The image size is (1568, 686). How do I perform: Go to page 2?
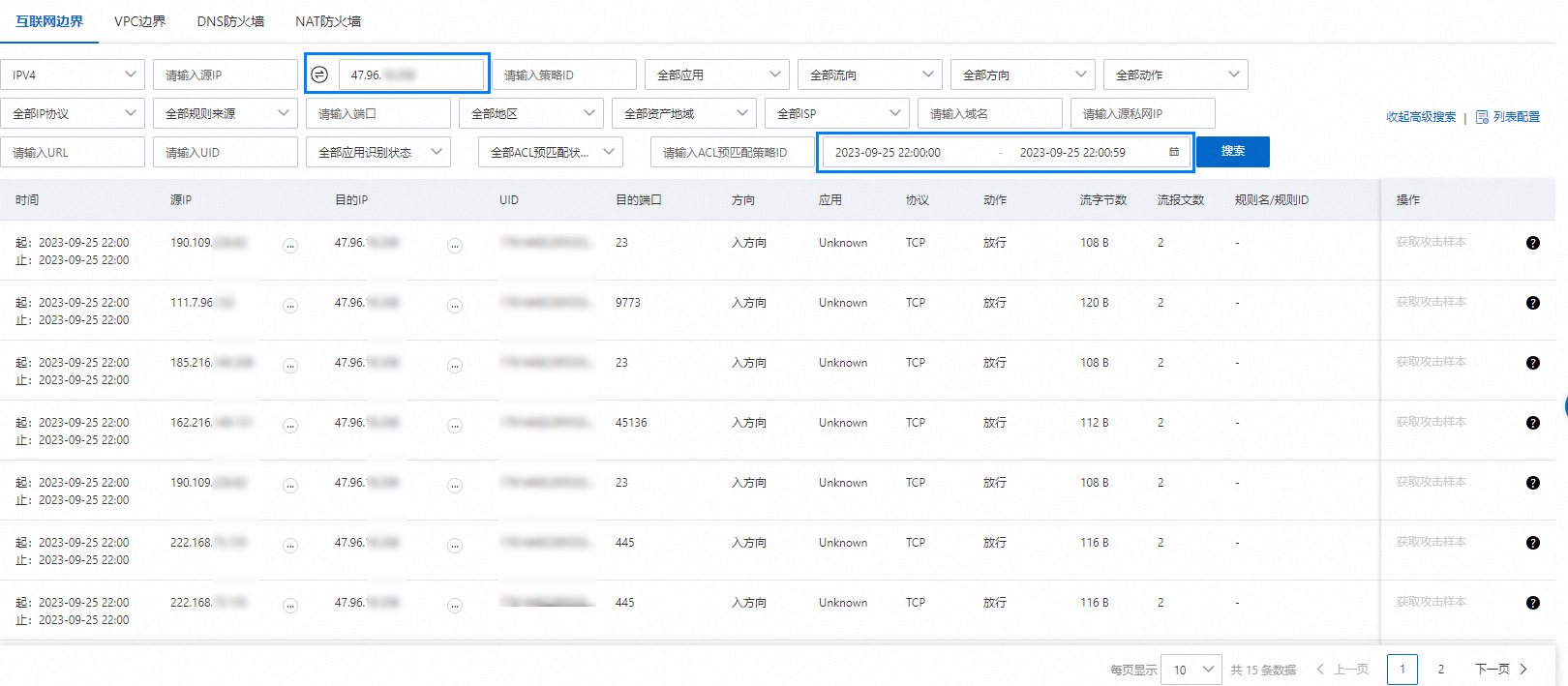tap(1441, 670)
